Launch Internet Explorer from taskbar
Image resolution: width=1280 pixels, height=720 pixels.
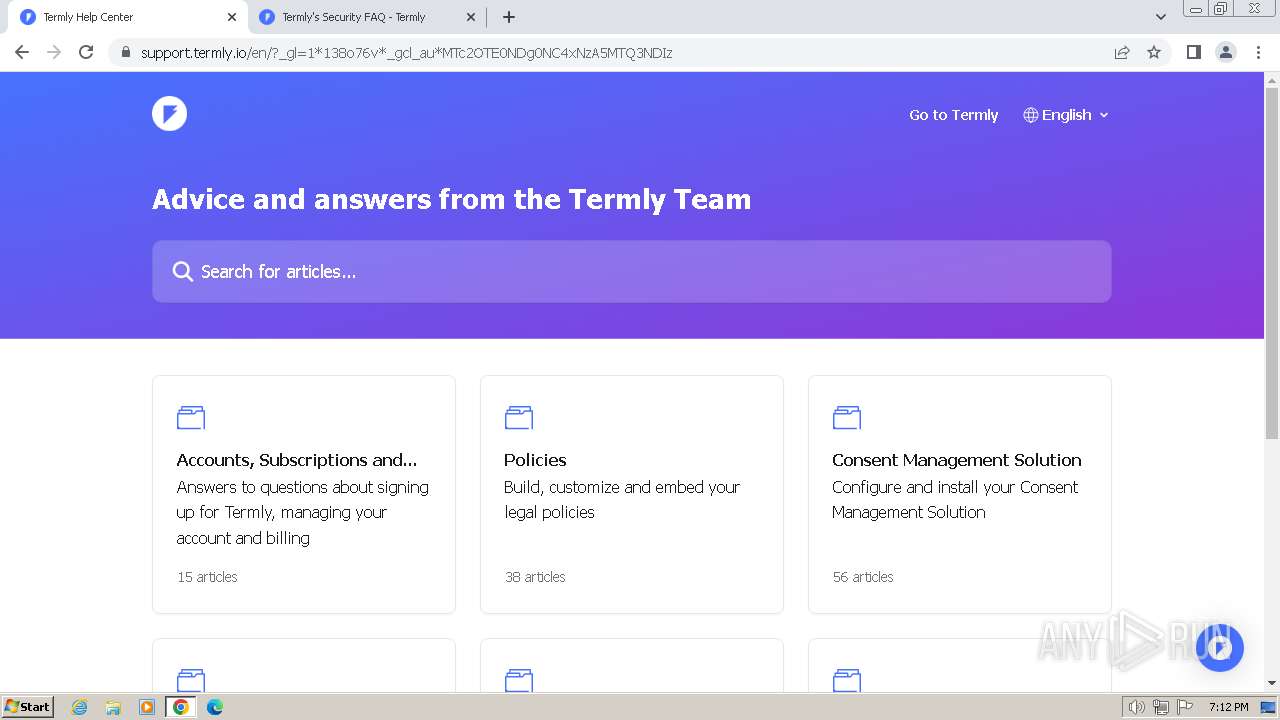(80, 707)
